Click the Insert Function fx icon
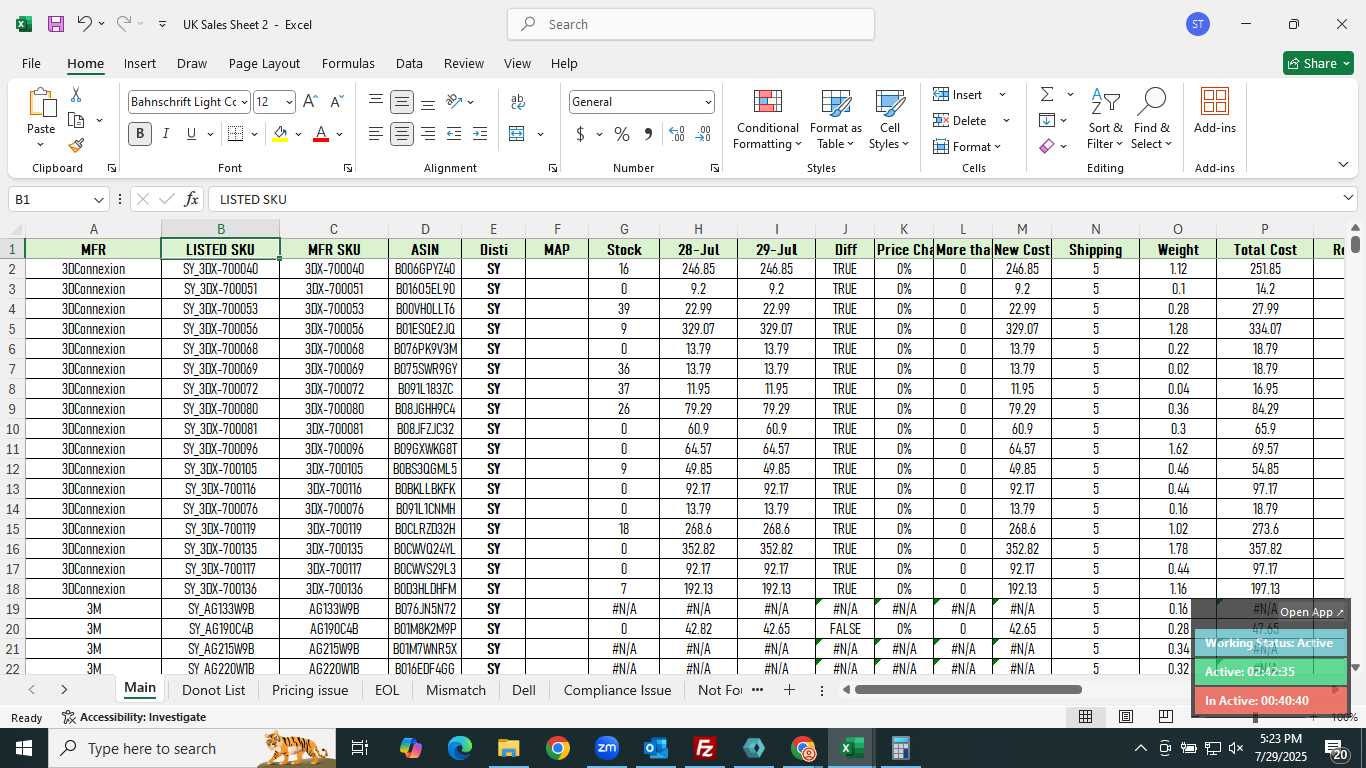This screenshot has height=768, width=1366. [192, 199]
